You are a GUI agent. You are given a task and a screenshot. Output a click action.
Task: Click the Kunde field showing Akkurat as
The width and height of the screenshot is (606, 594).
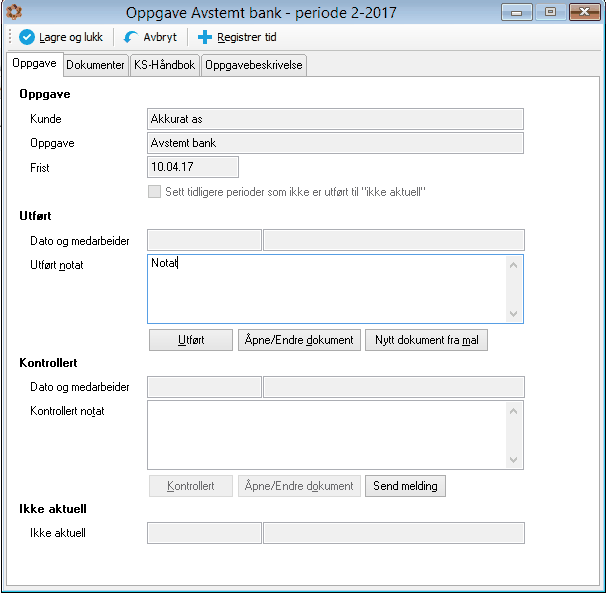(x=335, y=119)
